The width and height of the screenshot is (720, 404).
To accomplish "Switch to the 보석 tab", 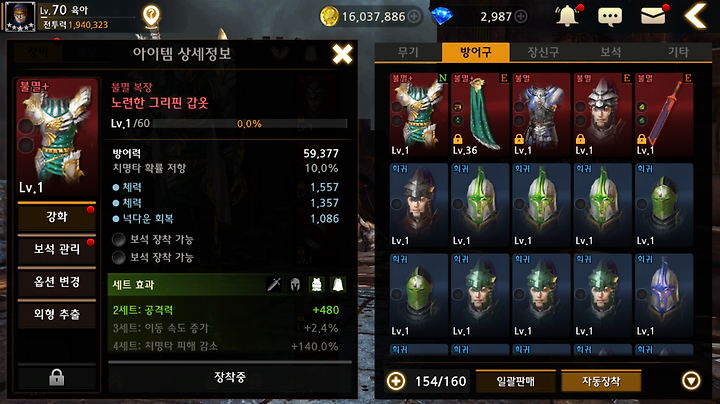I will pyautogui.click(x=610, y=52).
